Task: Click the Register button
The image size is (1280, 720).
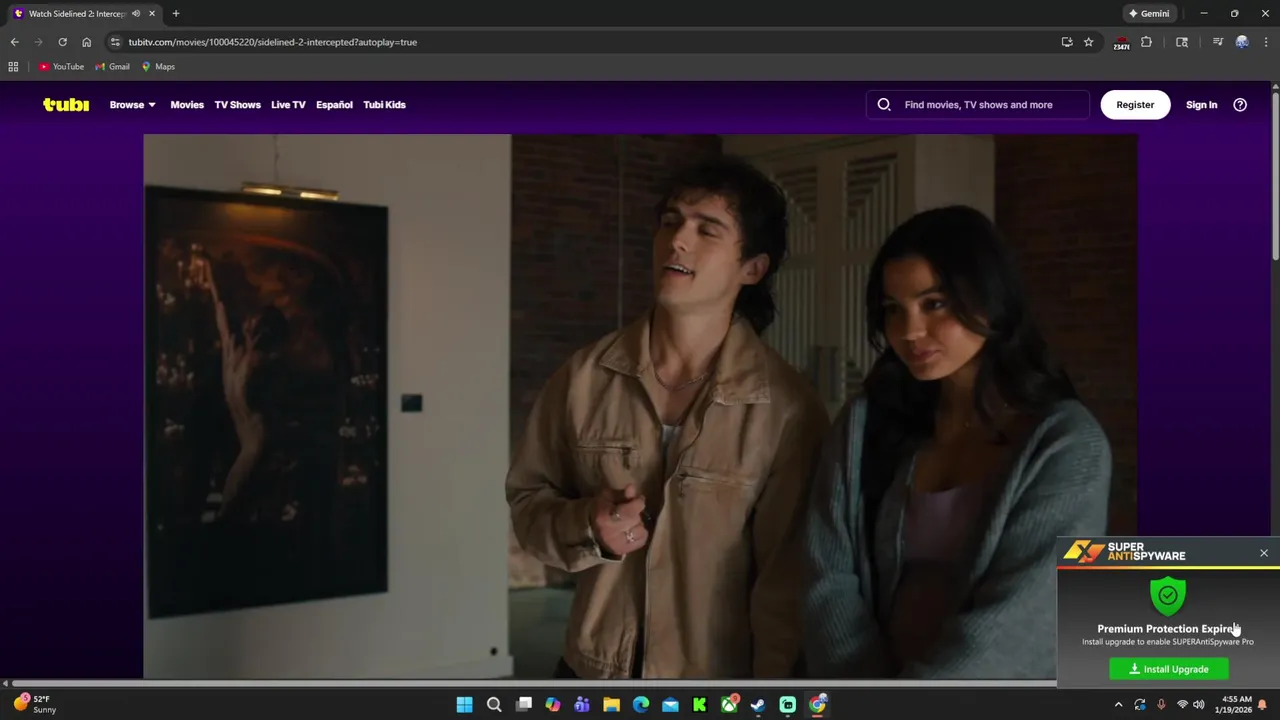Action: pos(1135,104)
